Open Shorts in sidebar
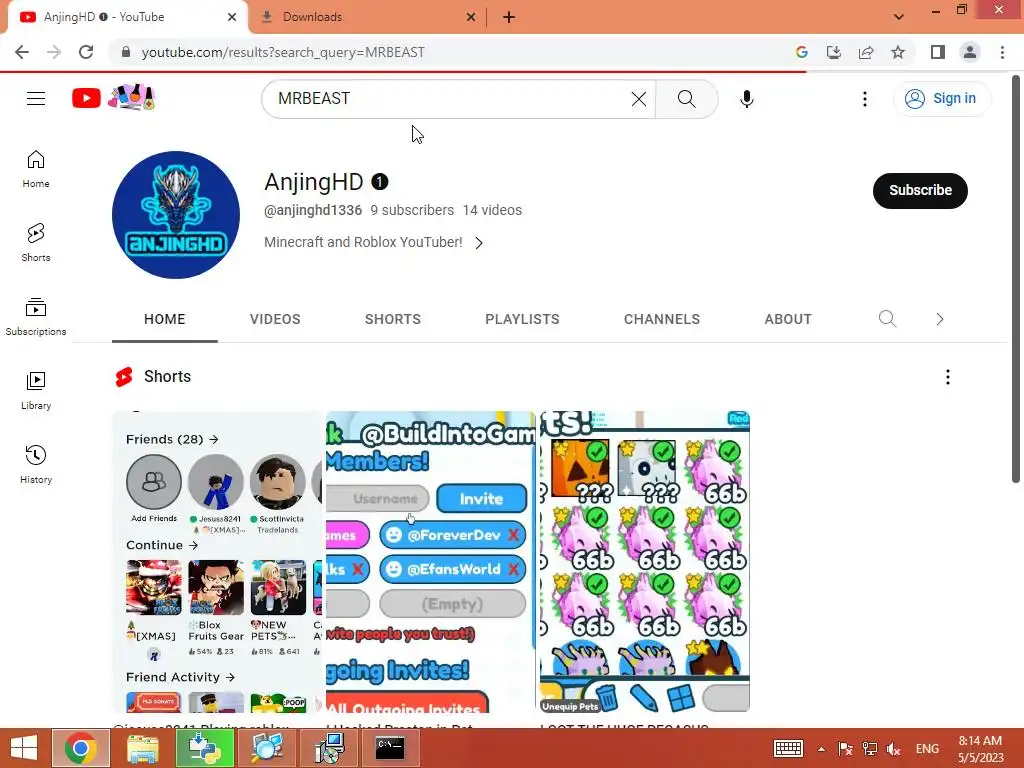This screenshot has height=768, width=1024. coord(36,242)
